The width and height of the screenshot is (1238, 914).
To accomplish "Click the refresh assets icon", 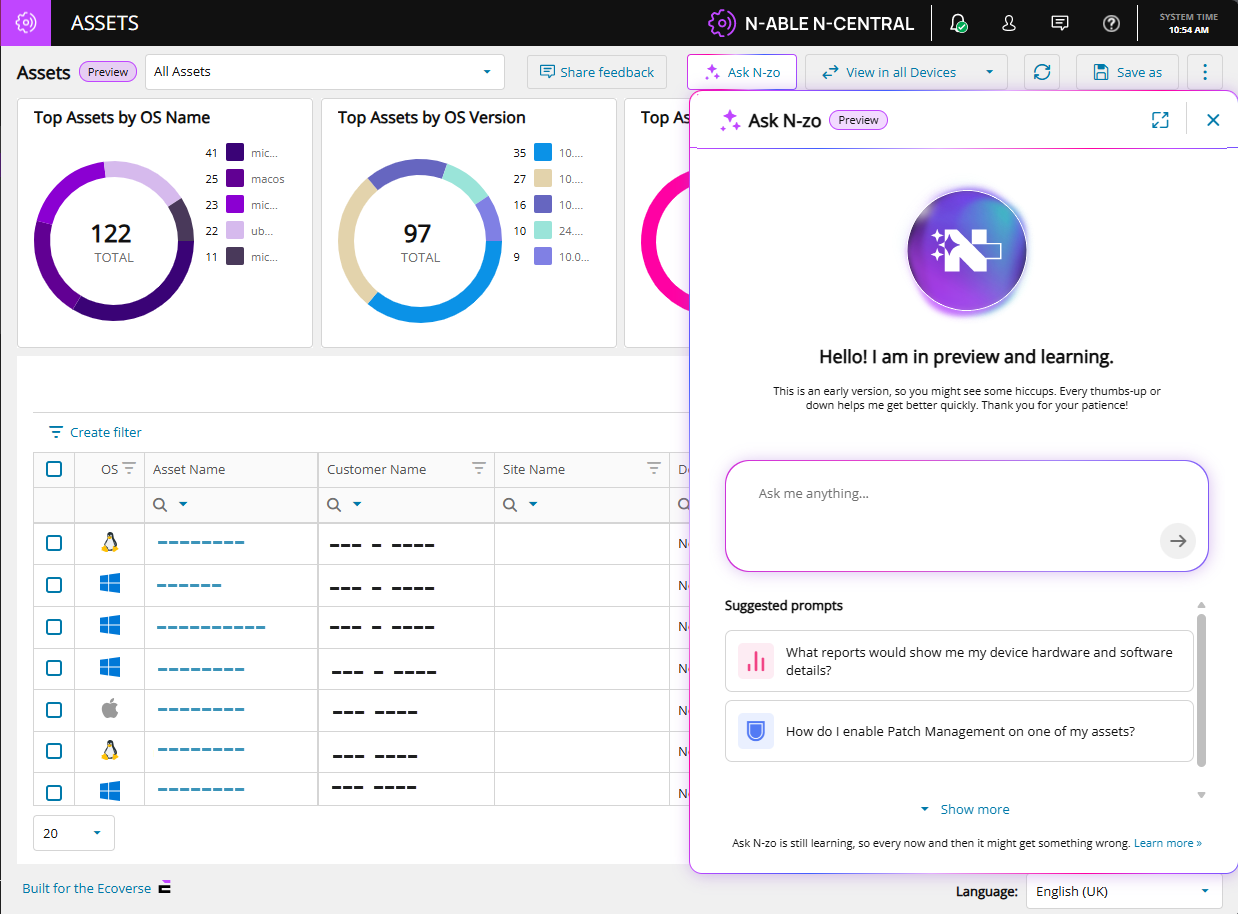I will coord(1042,72).
